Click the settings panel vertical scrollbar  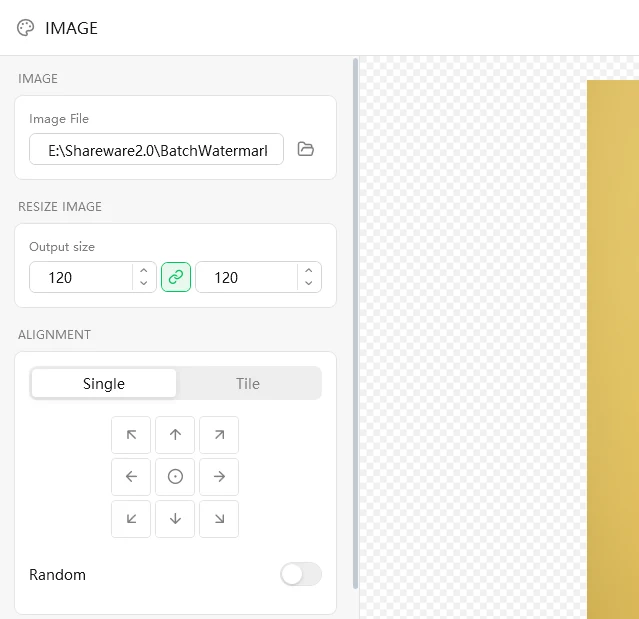(355, 324)
